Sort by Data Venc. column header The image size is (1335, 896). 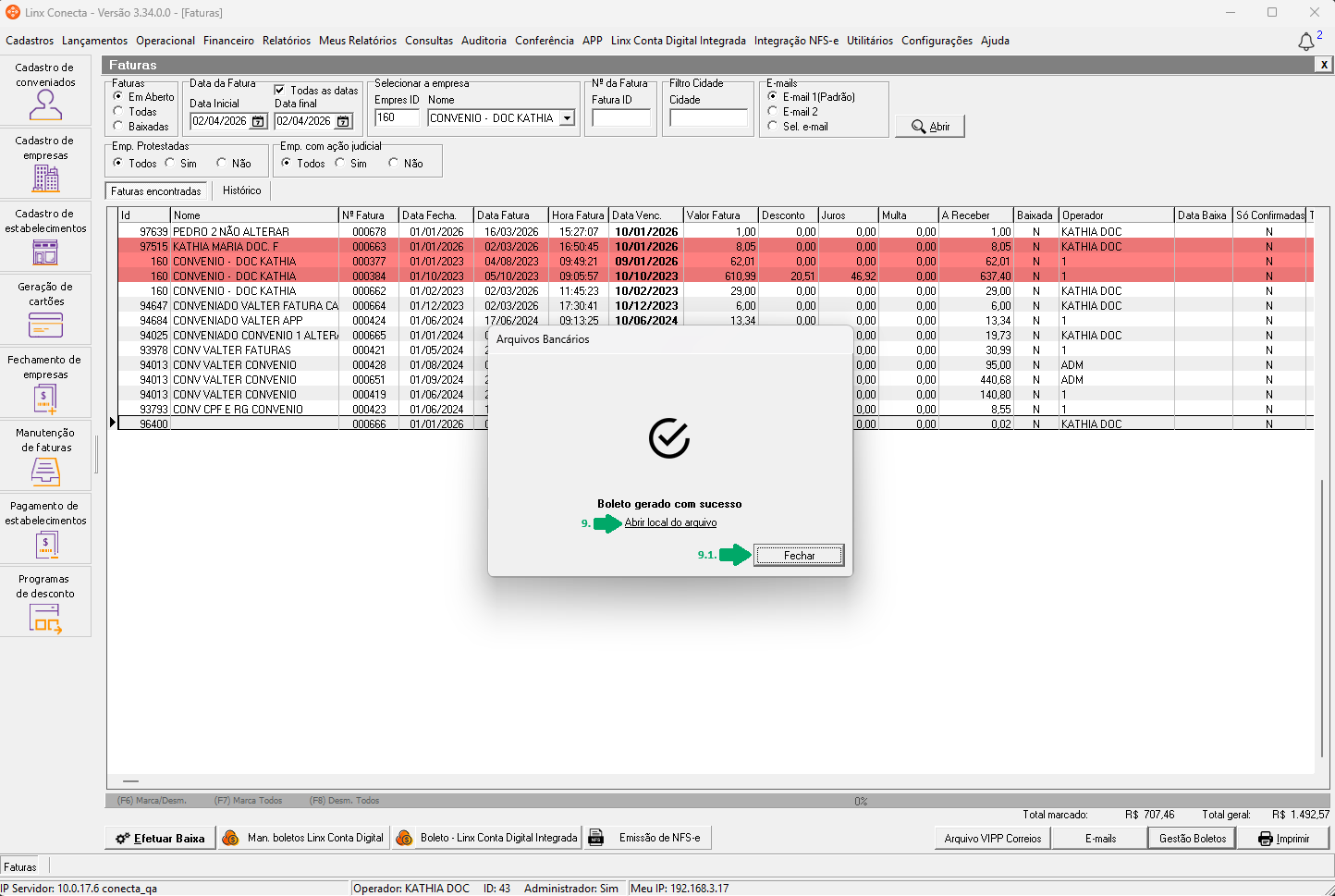[646, 215]
